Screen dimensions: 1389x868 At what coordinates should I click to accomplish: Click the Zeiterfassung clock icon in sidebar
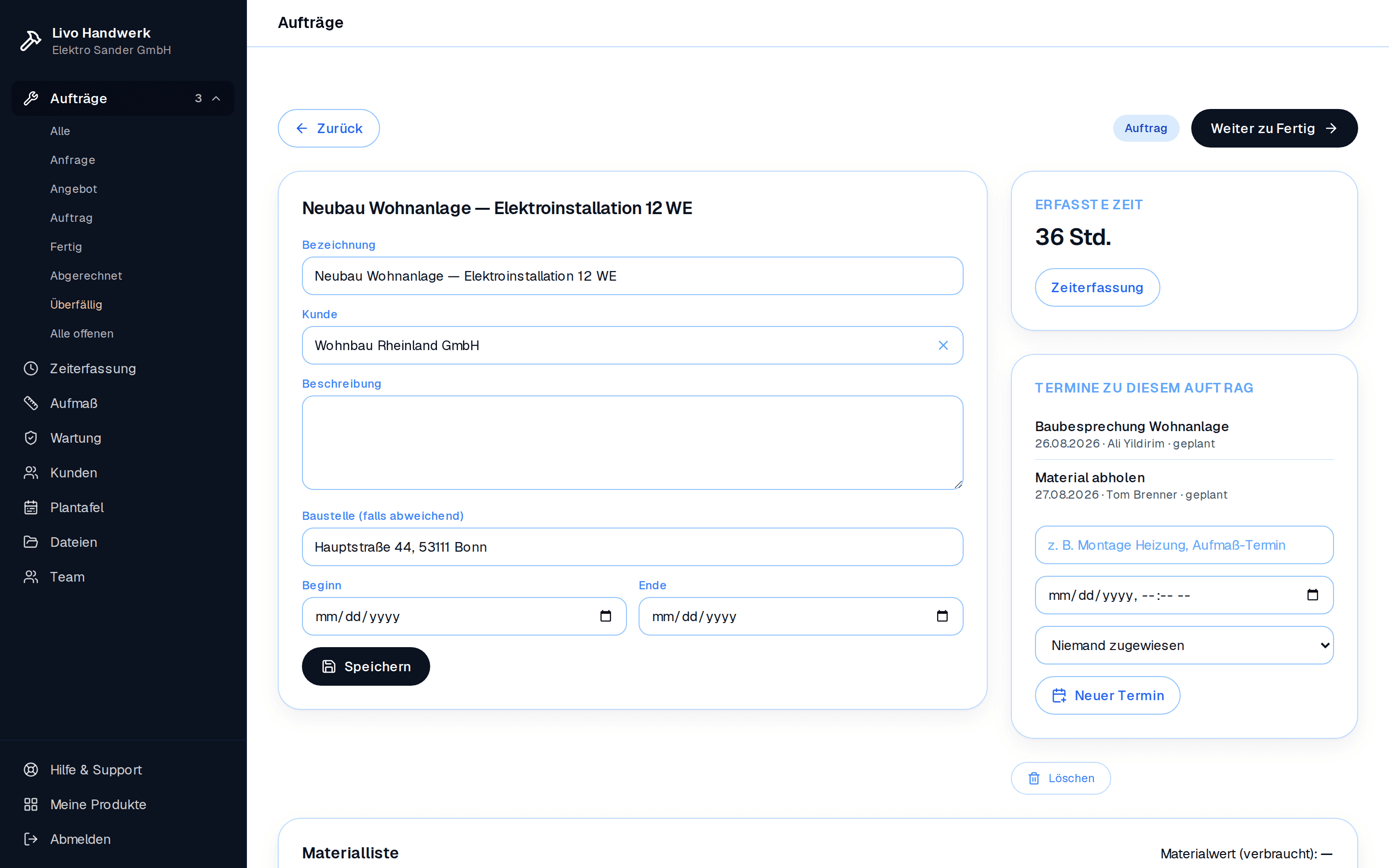pyautogui.click(x=31, y=368)
